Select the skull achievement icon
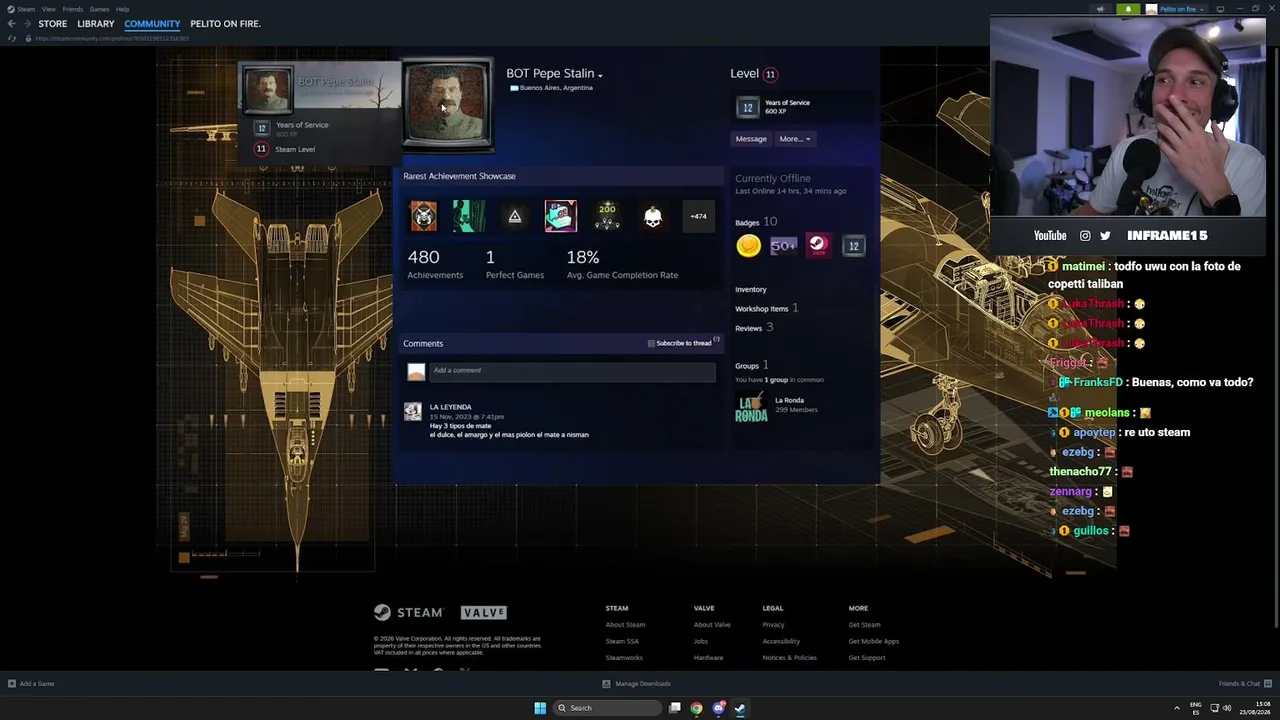 tap(653, 216)
